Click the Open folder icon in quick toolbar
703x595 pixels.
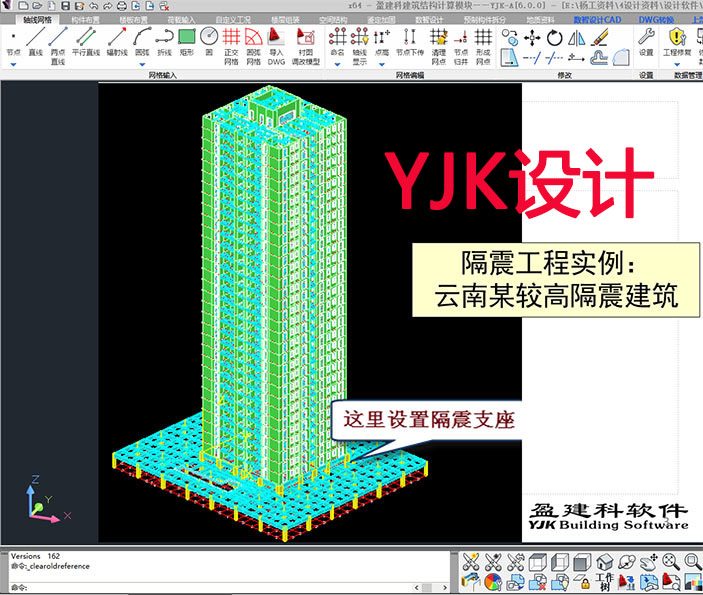(x=37, y=6)
